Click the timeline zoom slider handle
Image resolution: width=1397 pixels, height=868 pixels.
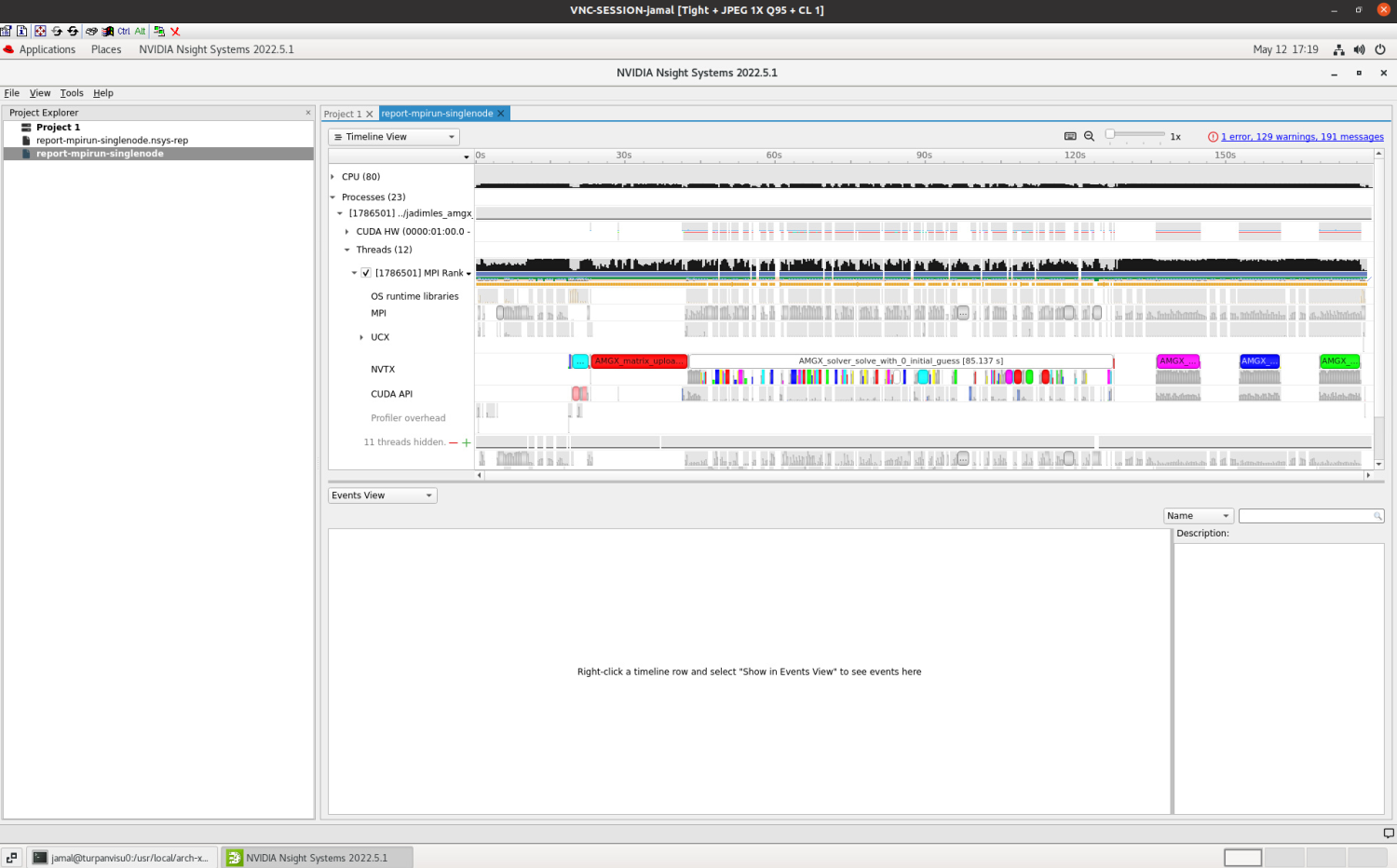point(1110,135)
